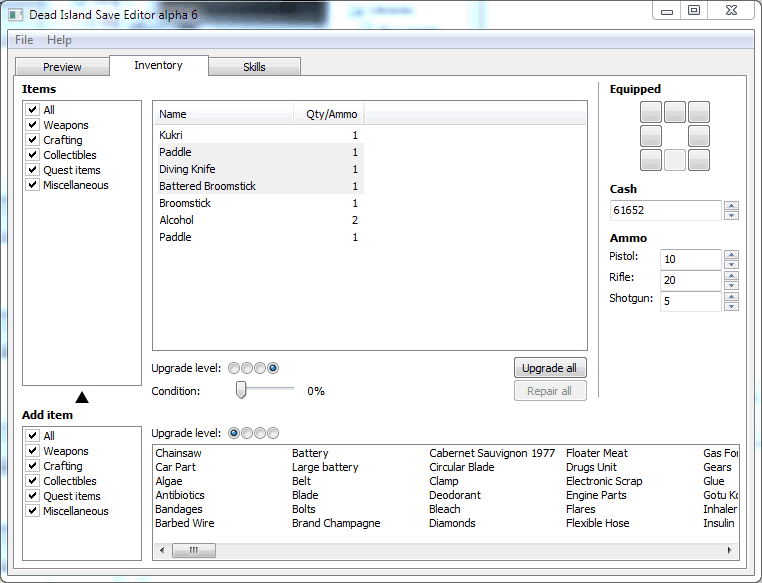Viewport: 762px width, 583px height.
Task: Open the File menu
Action: (x=24, y=40)
